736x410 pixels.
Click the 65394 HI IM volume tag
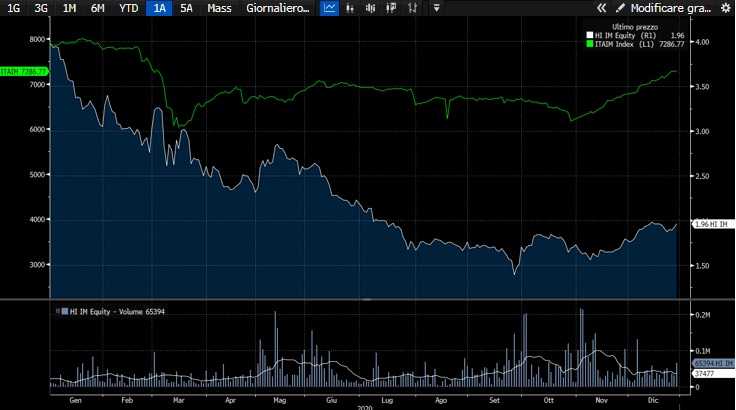(713, 363)
